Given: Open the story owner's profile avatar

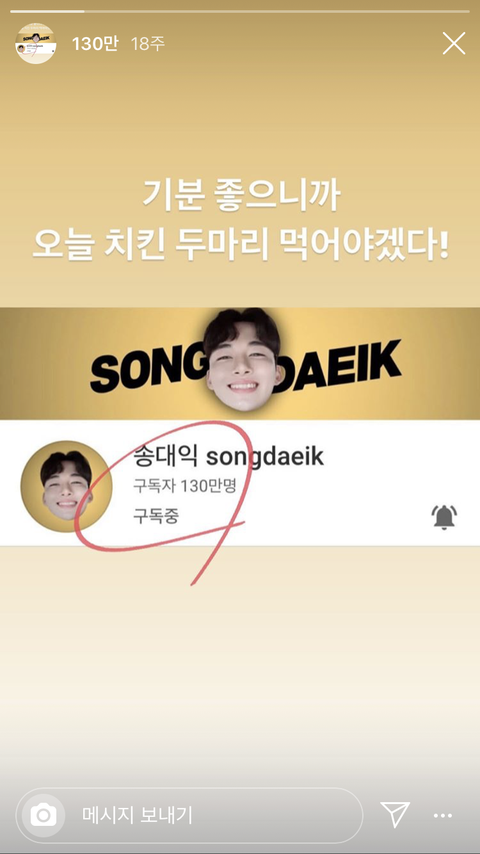Looking at the screenshot, I should 35,44.
